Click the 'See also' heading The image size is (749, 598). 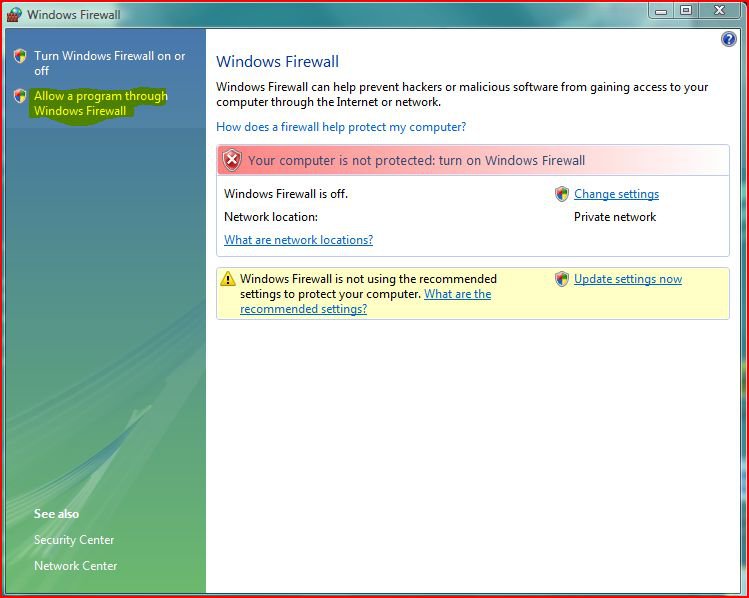[56, 514]
